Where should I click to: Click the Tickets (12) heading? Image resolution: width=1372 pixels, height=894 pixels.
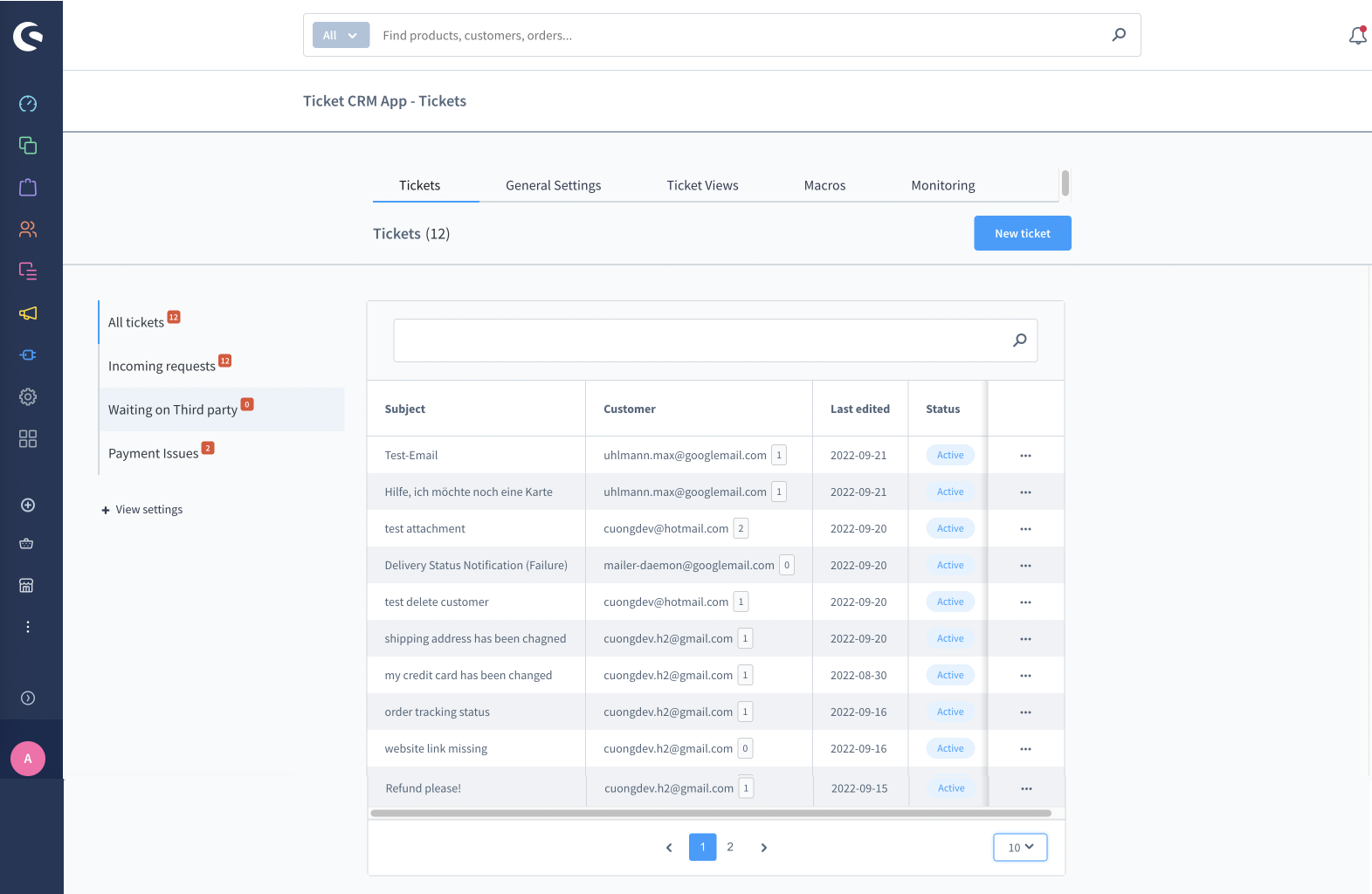tap(411, 234)
